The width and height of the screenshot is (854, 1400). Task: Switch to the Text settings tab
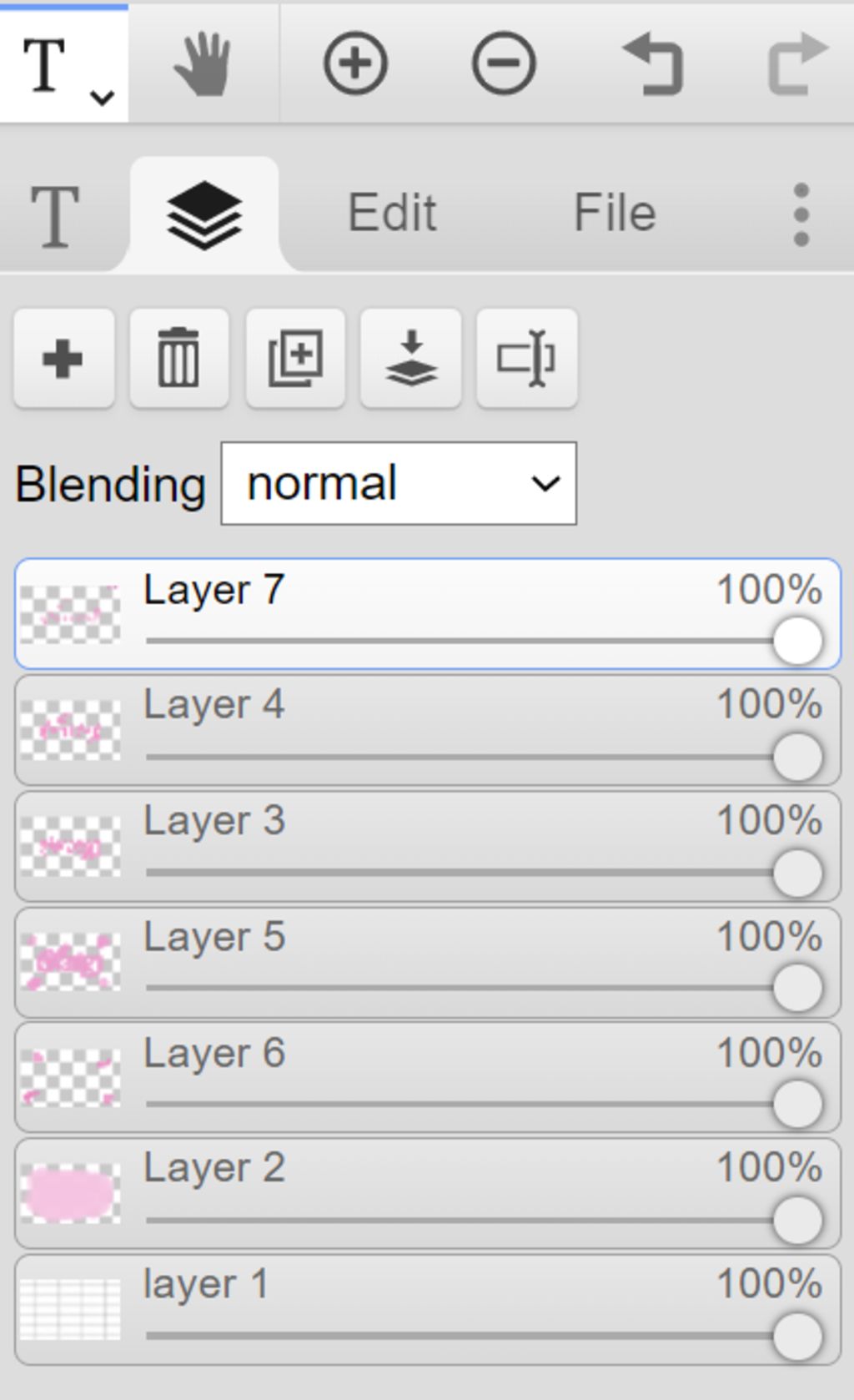pyautogui.click(x=55, y=216)
